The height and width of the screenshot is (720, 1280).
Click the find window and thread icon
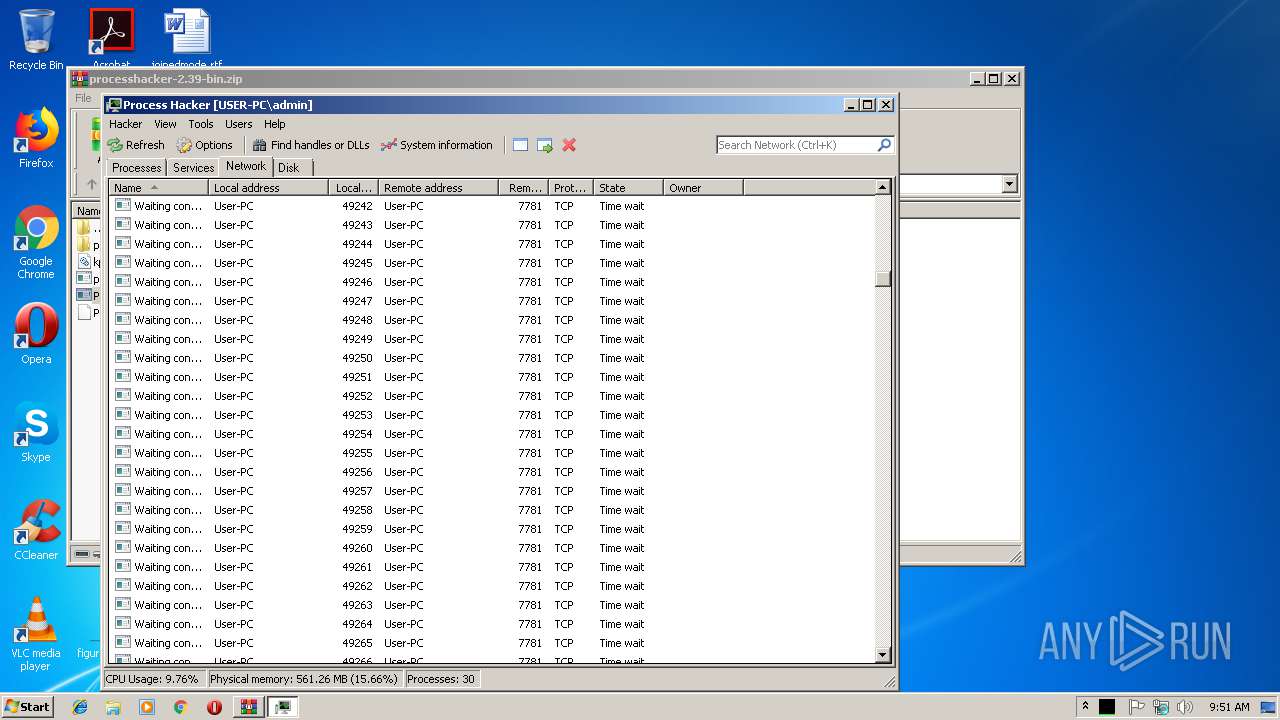pos(545,145)
